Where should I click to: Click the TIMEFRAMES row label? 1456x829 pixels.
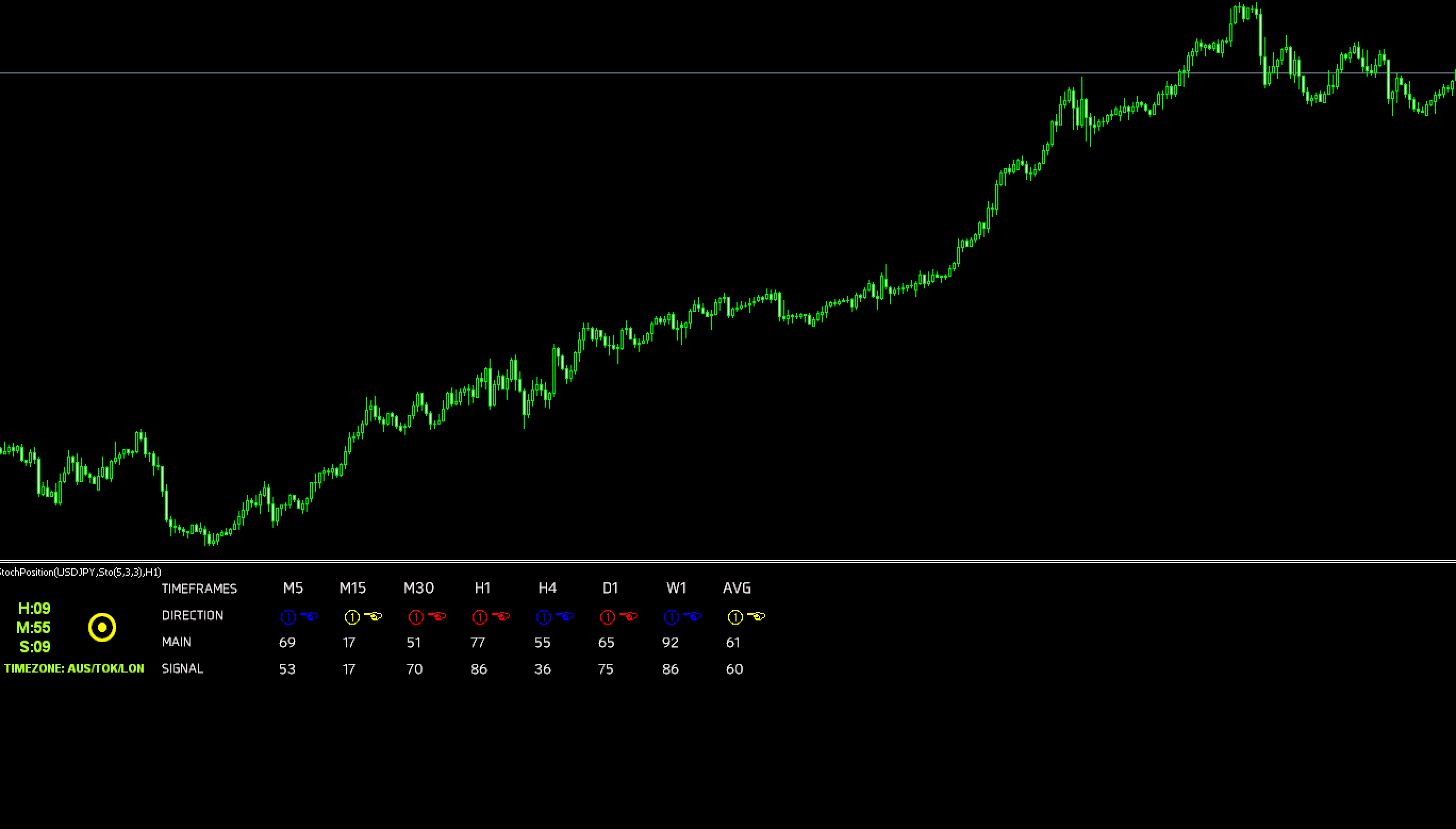tap(200, 588)
